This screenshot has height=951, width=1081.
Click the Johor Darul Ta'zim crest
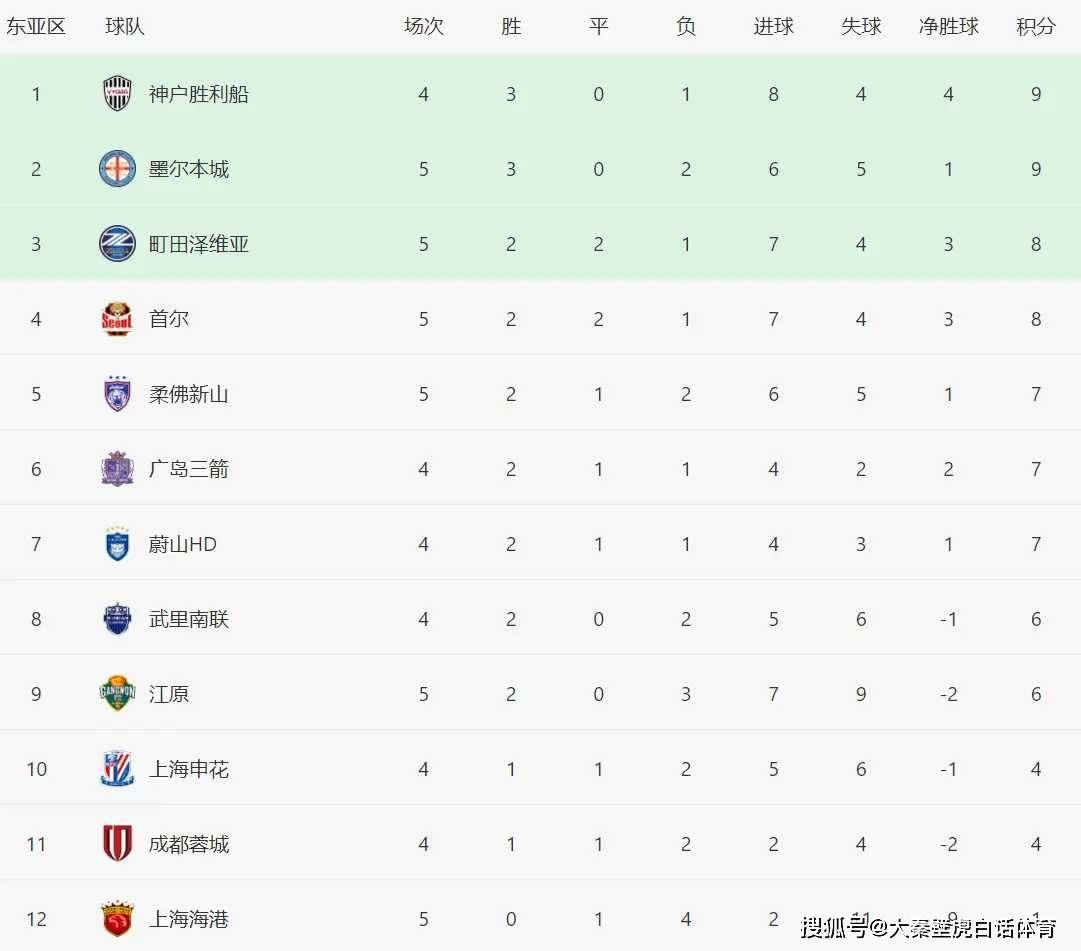pos(117,394)
